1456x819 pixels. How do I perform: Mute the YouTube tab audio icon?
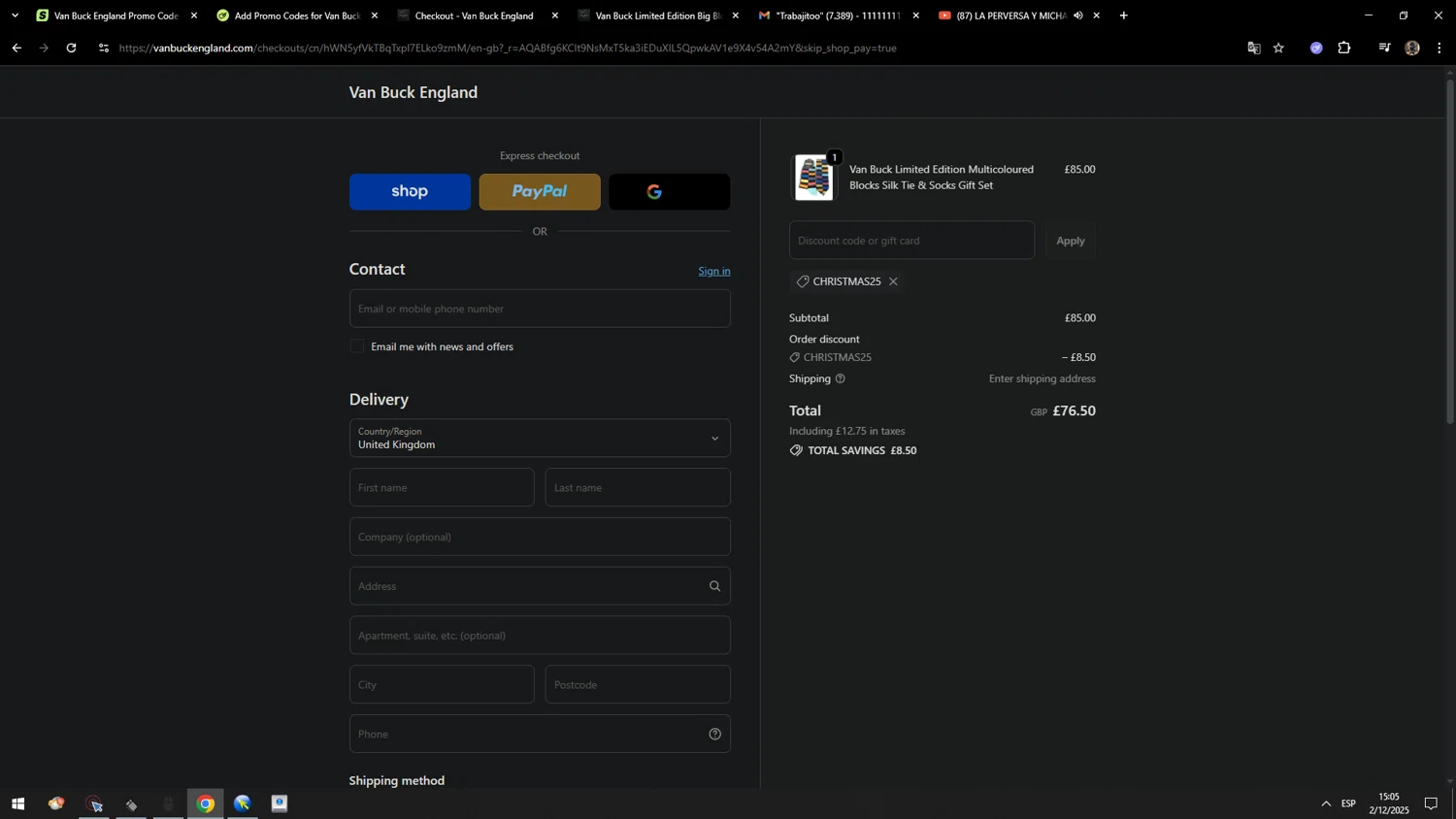point(1078,16)
